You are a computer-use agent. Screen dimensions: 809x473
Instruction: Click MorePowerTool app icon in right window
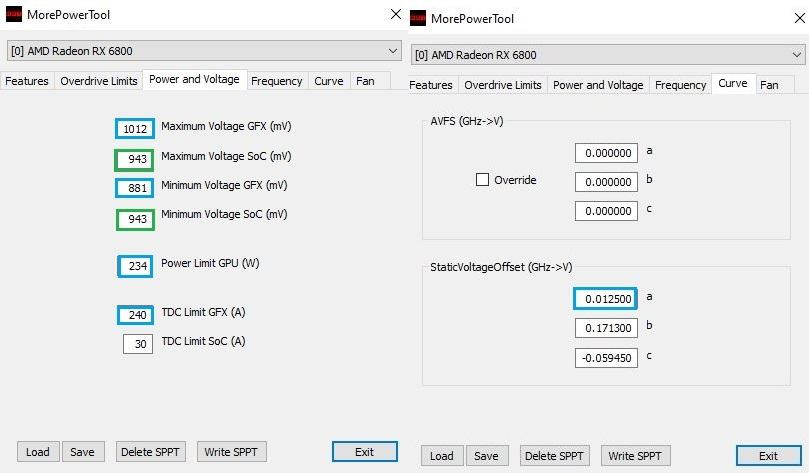(x=418, y=19)
